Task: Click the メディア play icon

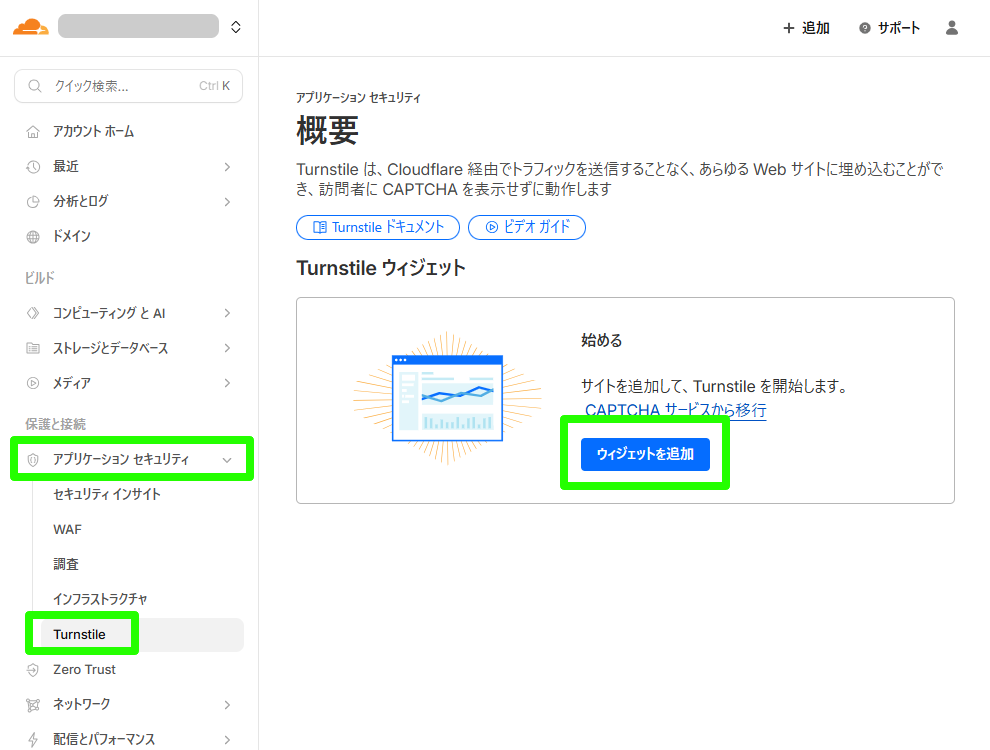Action: [33, 383]
